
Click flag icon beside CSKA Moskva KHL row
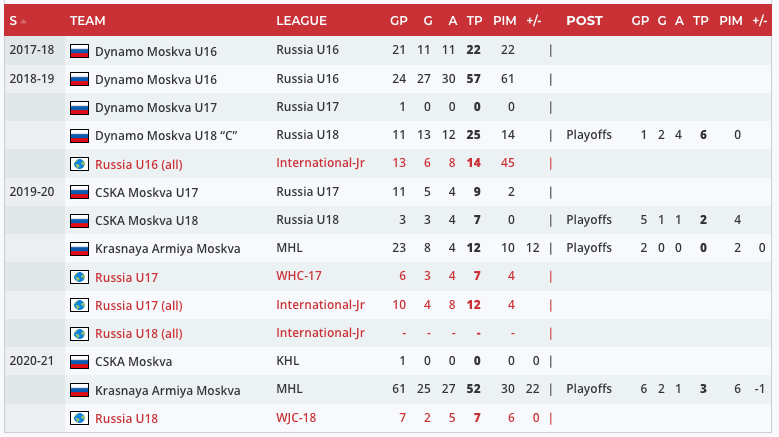point(79,361)
